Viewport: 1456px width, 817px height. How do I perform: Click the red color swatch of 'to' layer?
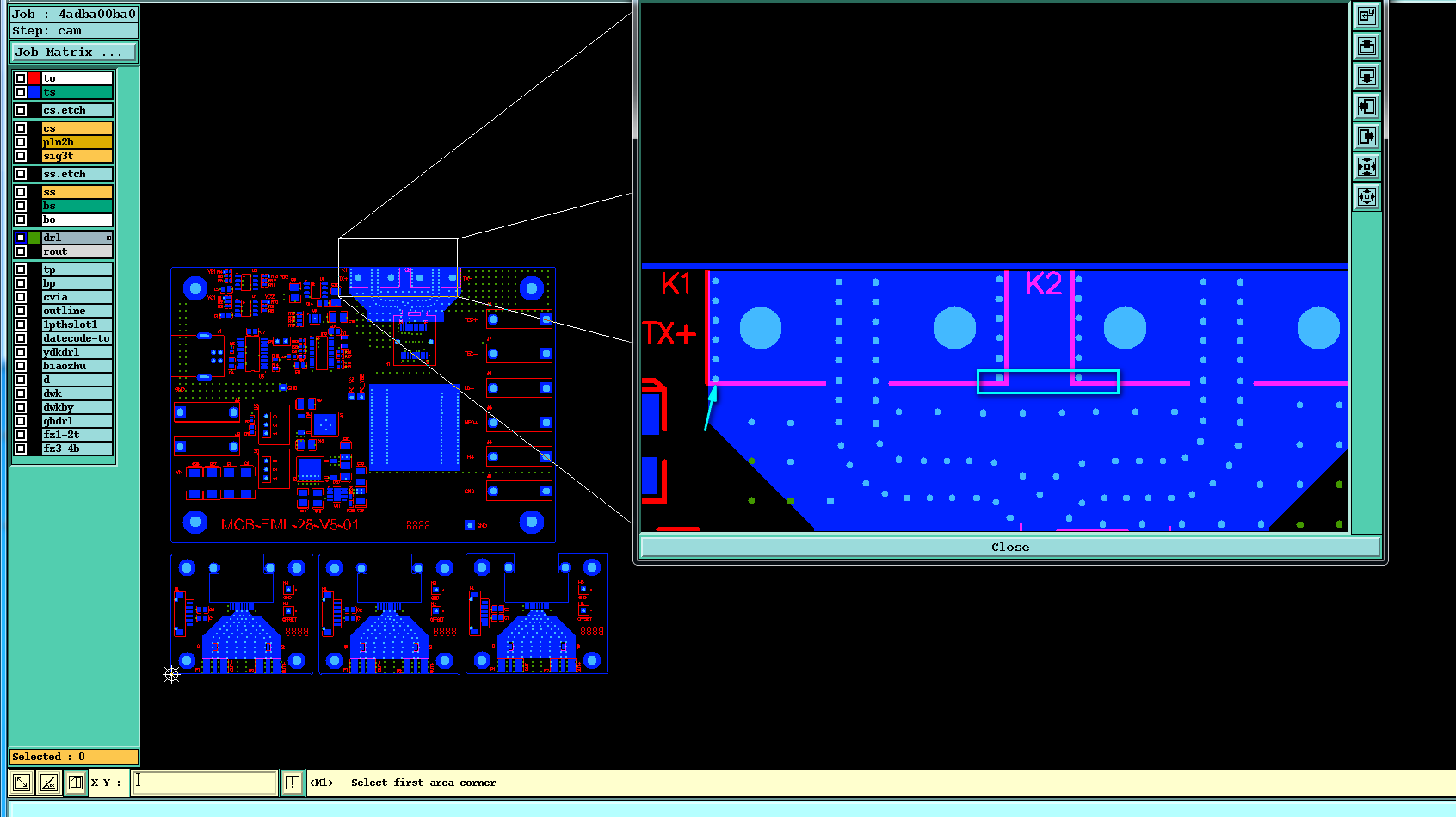tap(34, 78)
